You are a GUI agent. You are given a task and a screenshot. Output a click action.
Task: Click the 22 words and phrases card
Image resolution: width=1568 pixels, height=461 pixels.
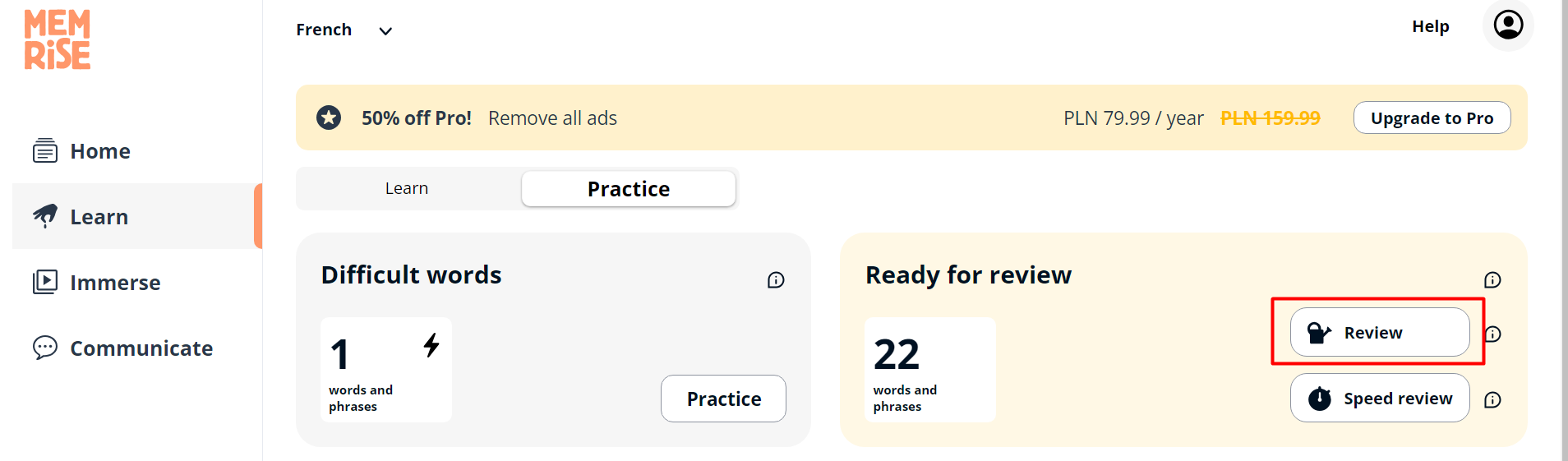929,370
